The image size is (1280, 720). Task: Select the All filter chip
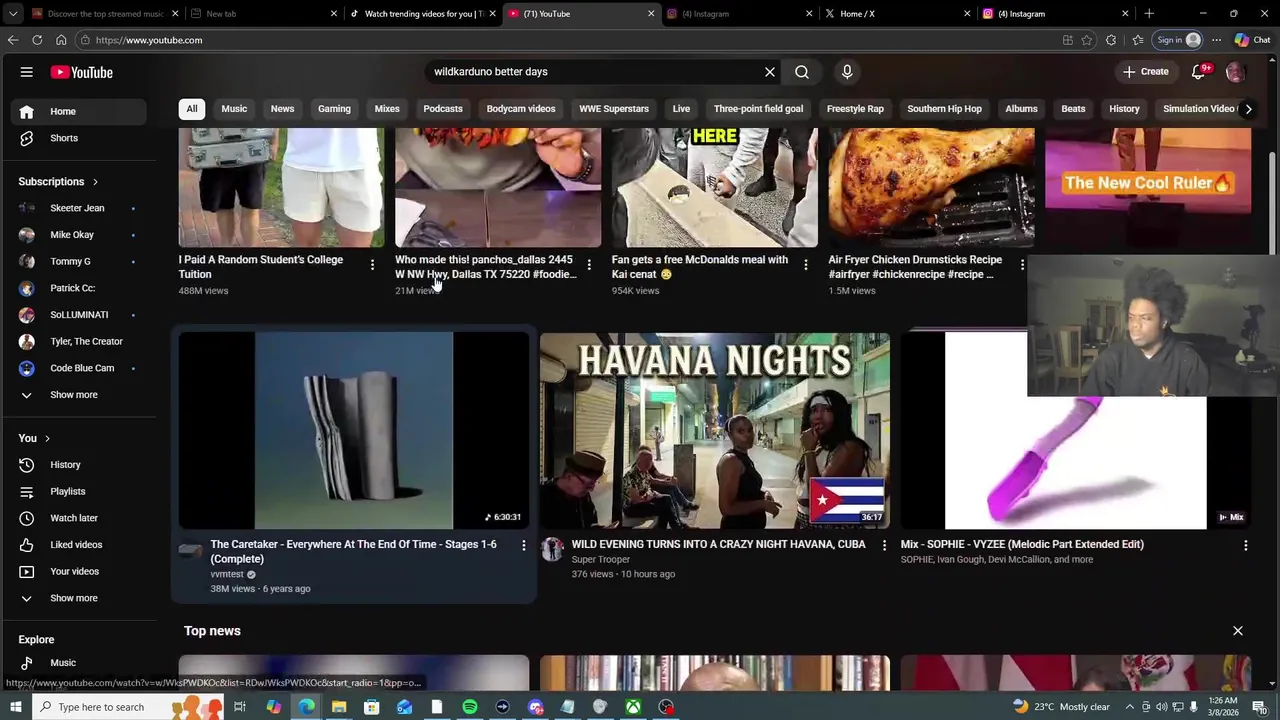tap(192, 109)
